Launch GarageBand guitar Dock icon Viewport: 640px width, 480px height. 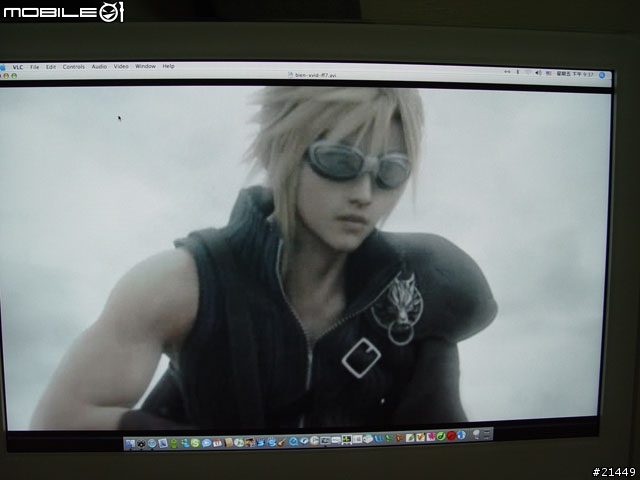pos(281,442)
